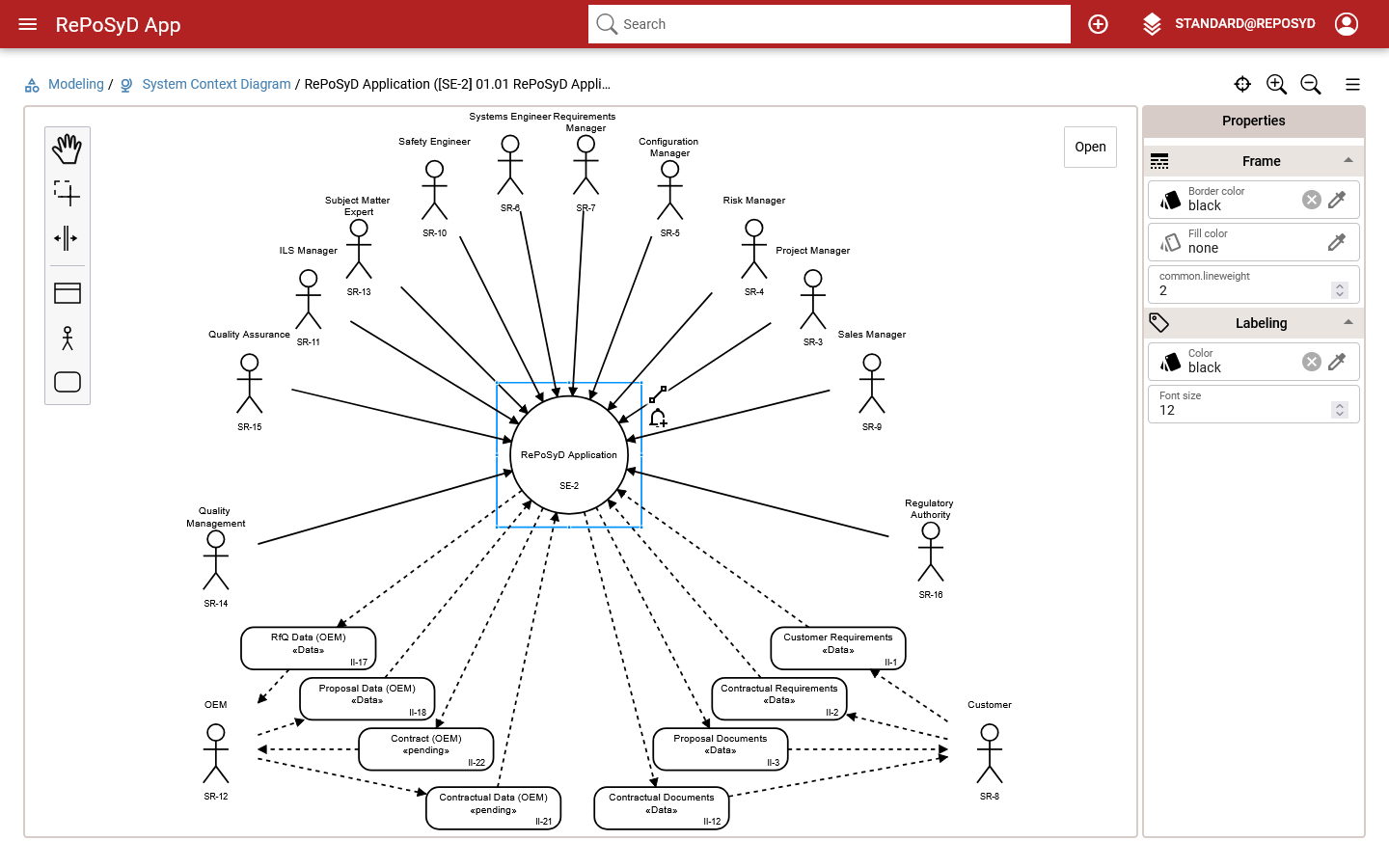Navigate to the Modeling breadcrumb
Viewport: 1389px width, 868px height.
[x=75, y=84]
